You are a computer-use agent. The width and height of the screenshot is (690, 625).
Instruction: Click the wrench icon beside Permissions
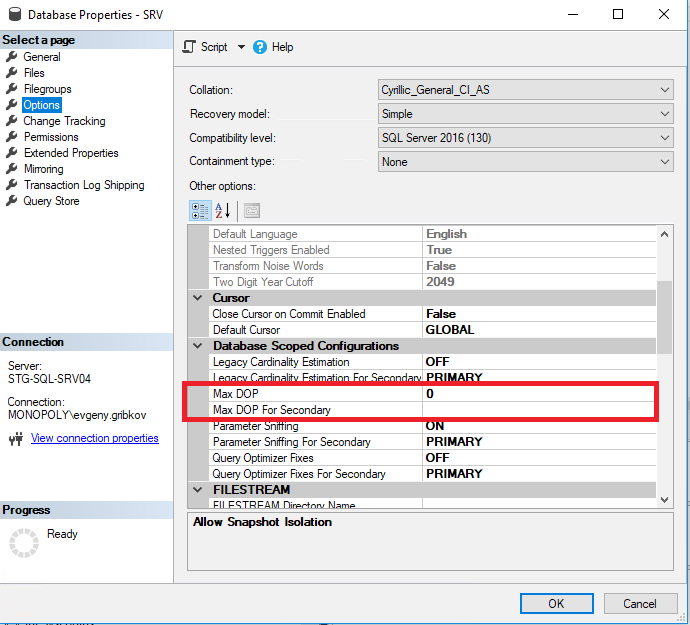11,136
